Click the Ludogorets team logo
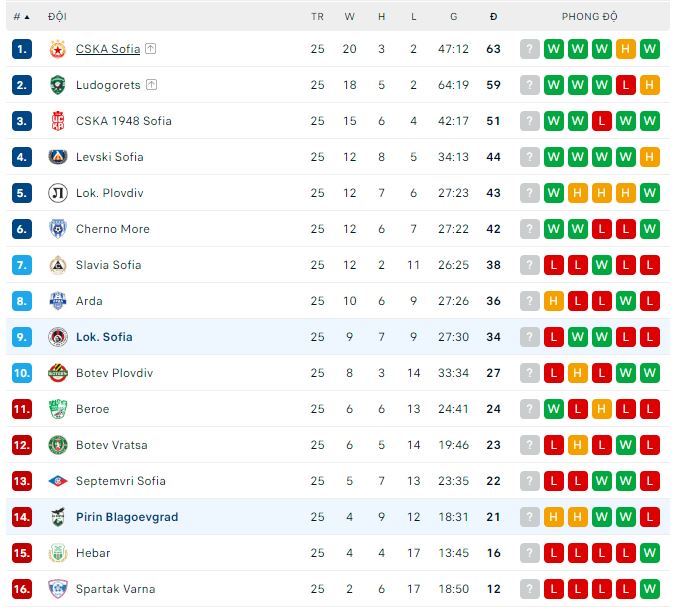674x610 pixels. pyautogui.click(x=57, y=85)
